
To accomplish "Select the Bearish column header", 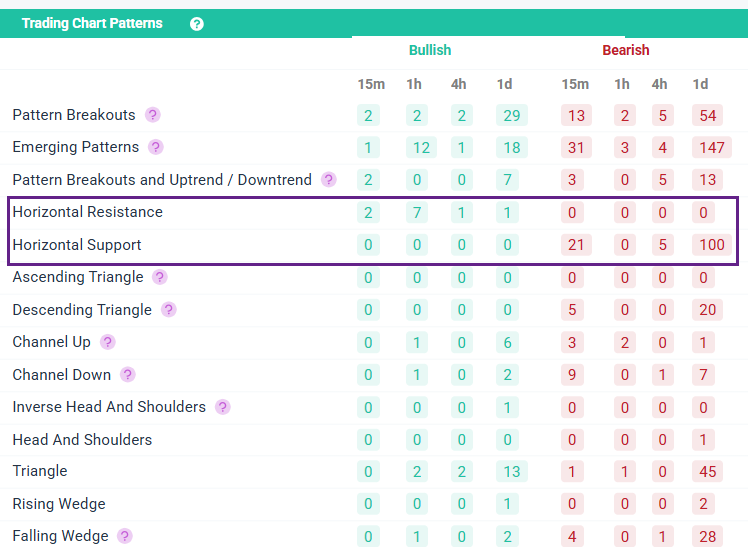I will 626,50.
